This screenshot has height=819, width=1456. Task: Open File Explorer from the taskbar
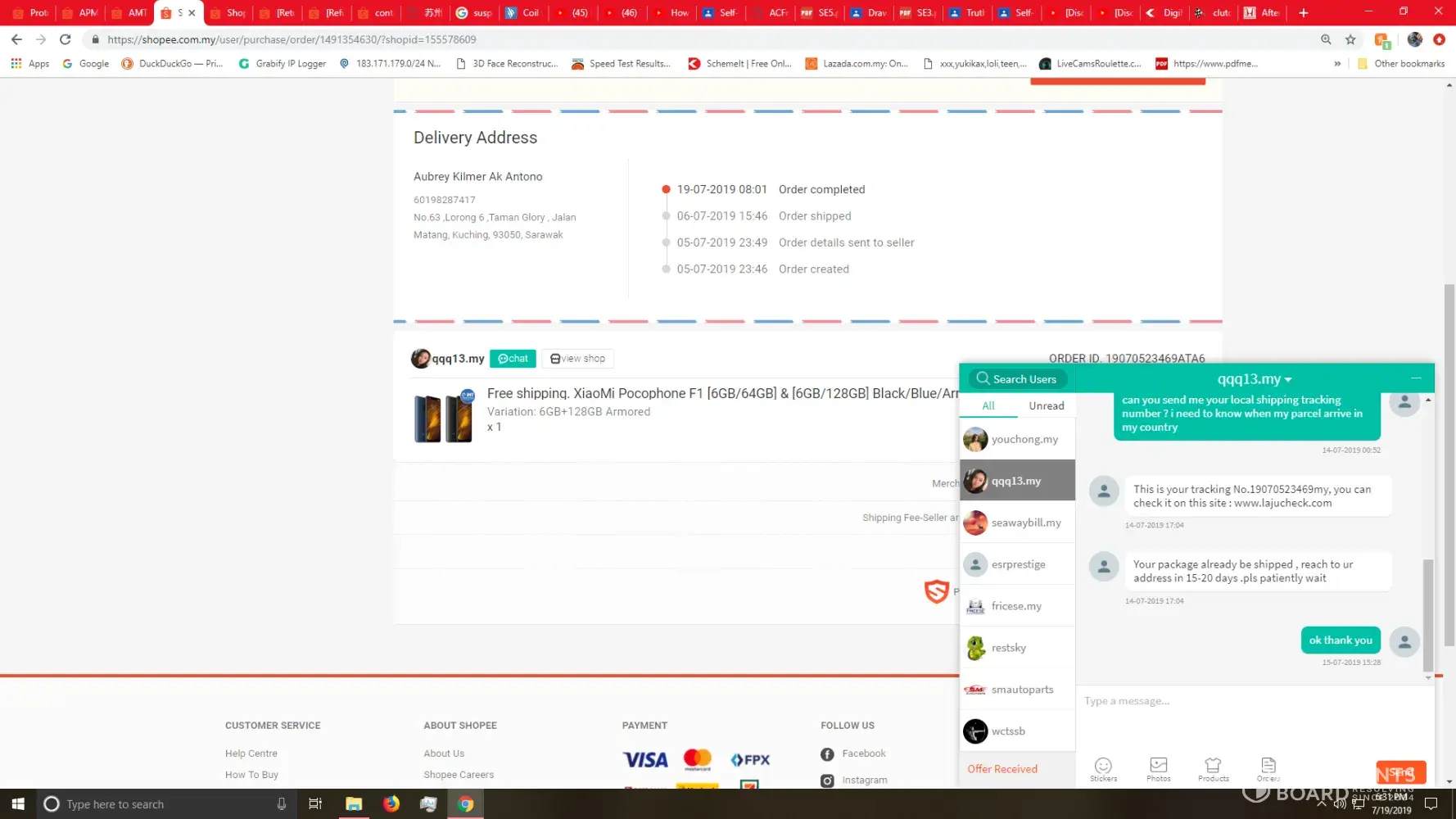click(x=354, y=804)
